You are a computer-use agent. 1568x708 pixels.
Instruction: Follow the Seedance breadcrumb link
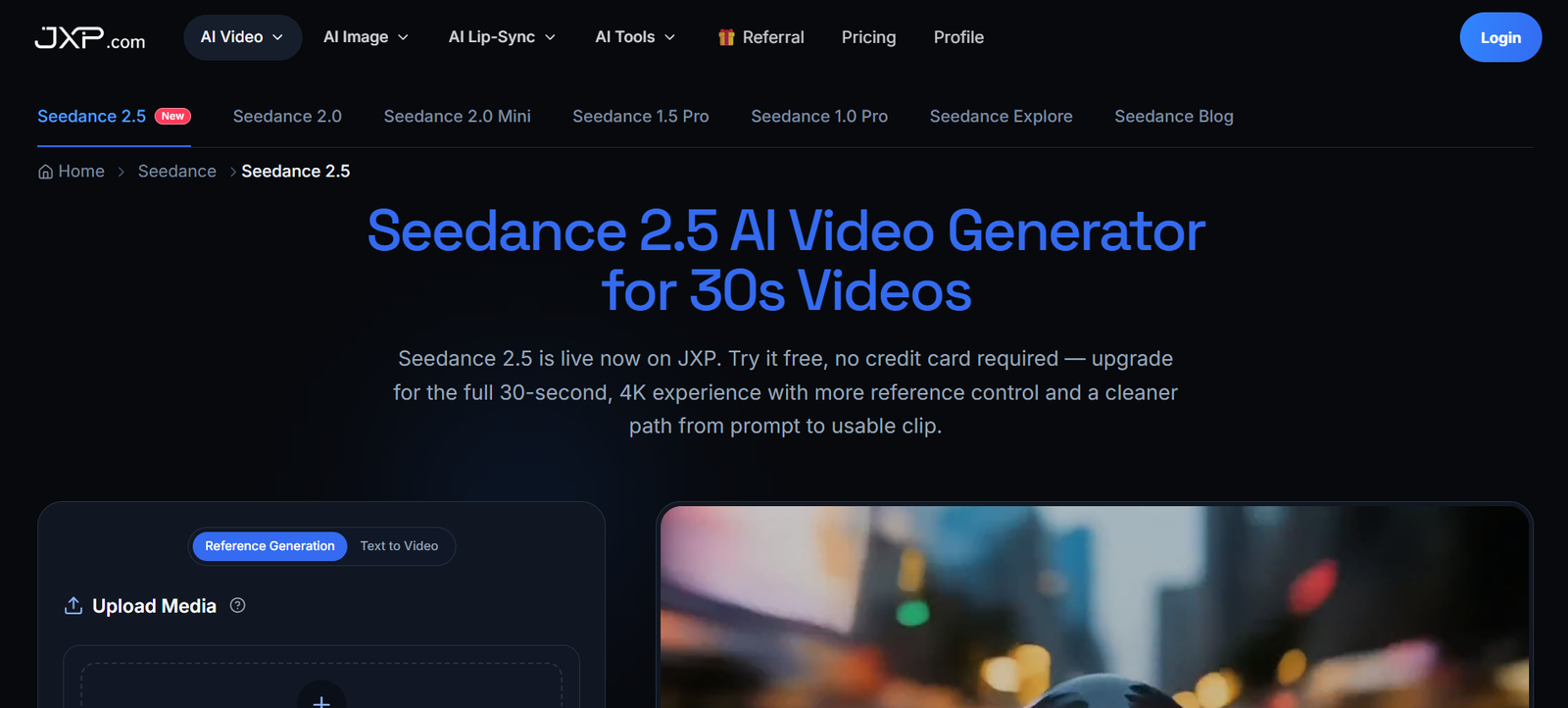click(x=177, y=172)
